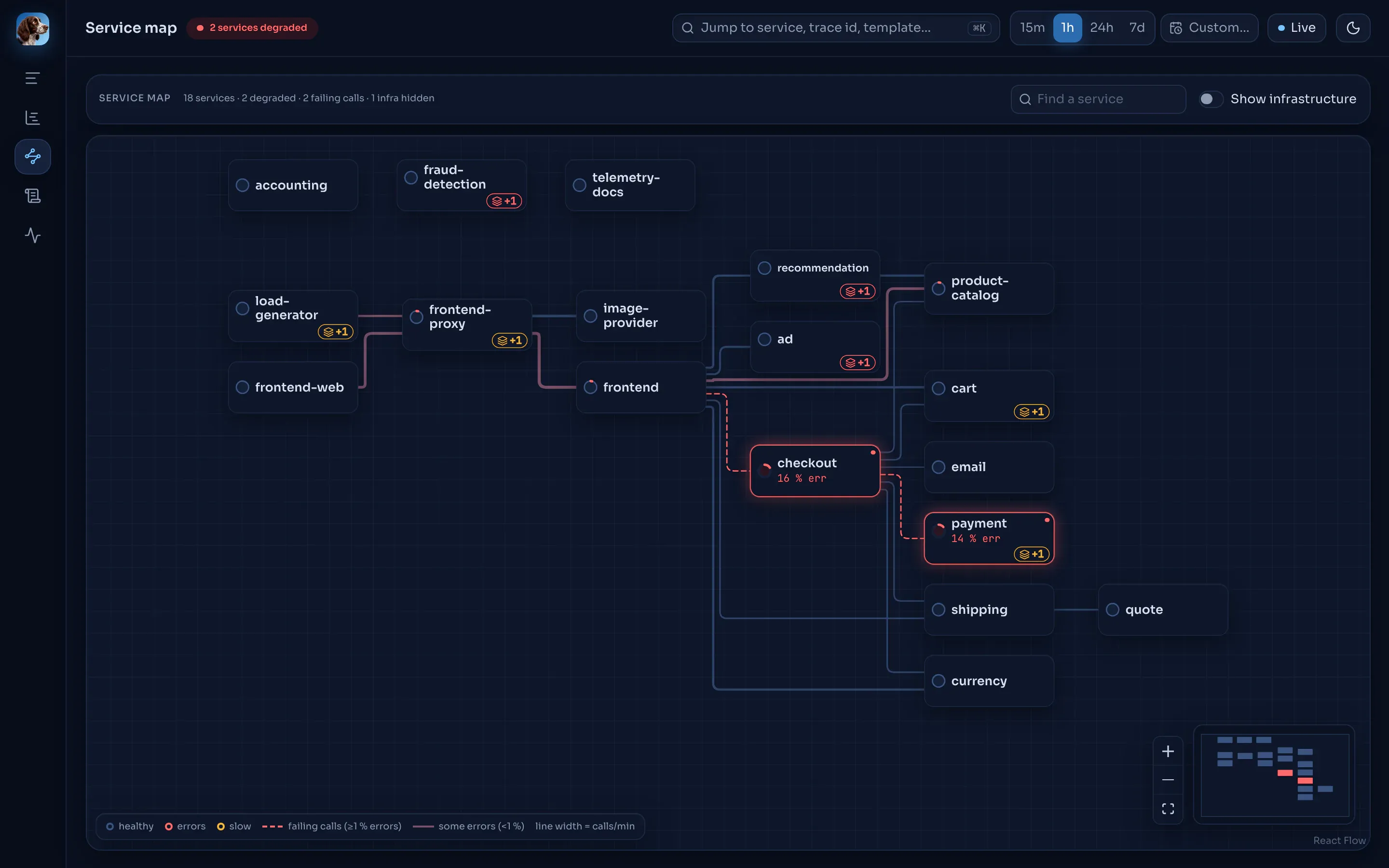Select the service map icon in sidebar
This screenshot has width=1389, height=868.
click(33, 156)
